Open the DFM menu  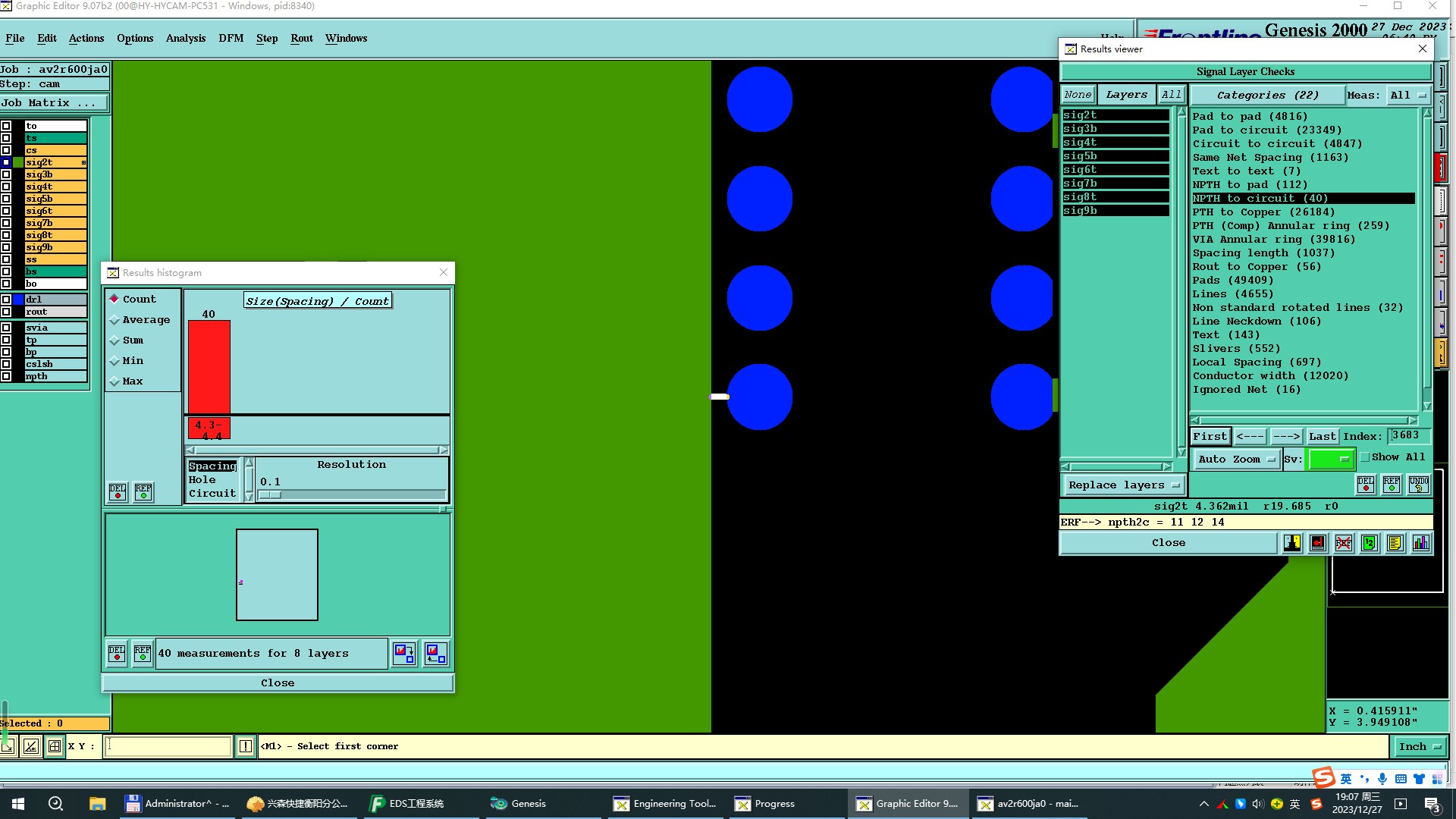point(231,38)
